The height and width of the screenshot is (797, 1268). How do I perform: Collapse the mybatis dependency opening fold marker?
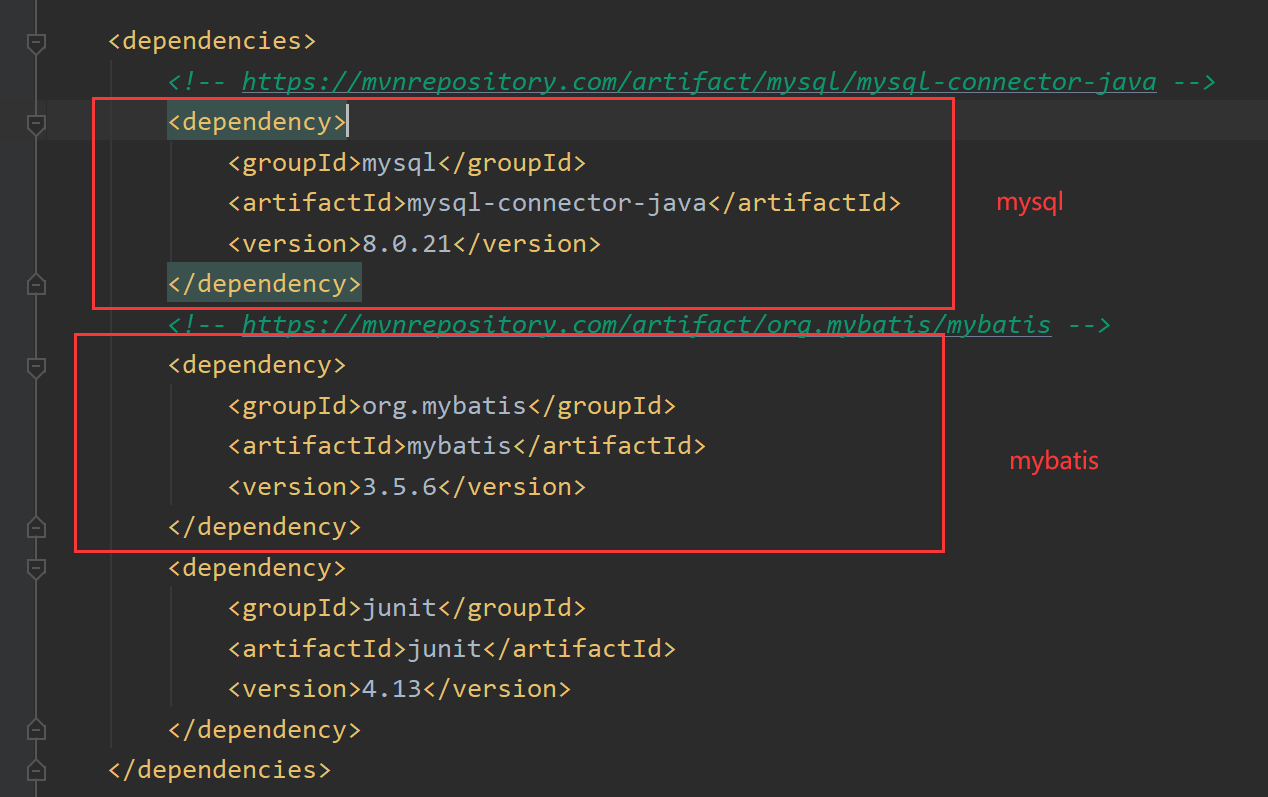36,367
